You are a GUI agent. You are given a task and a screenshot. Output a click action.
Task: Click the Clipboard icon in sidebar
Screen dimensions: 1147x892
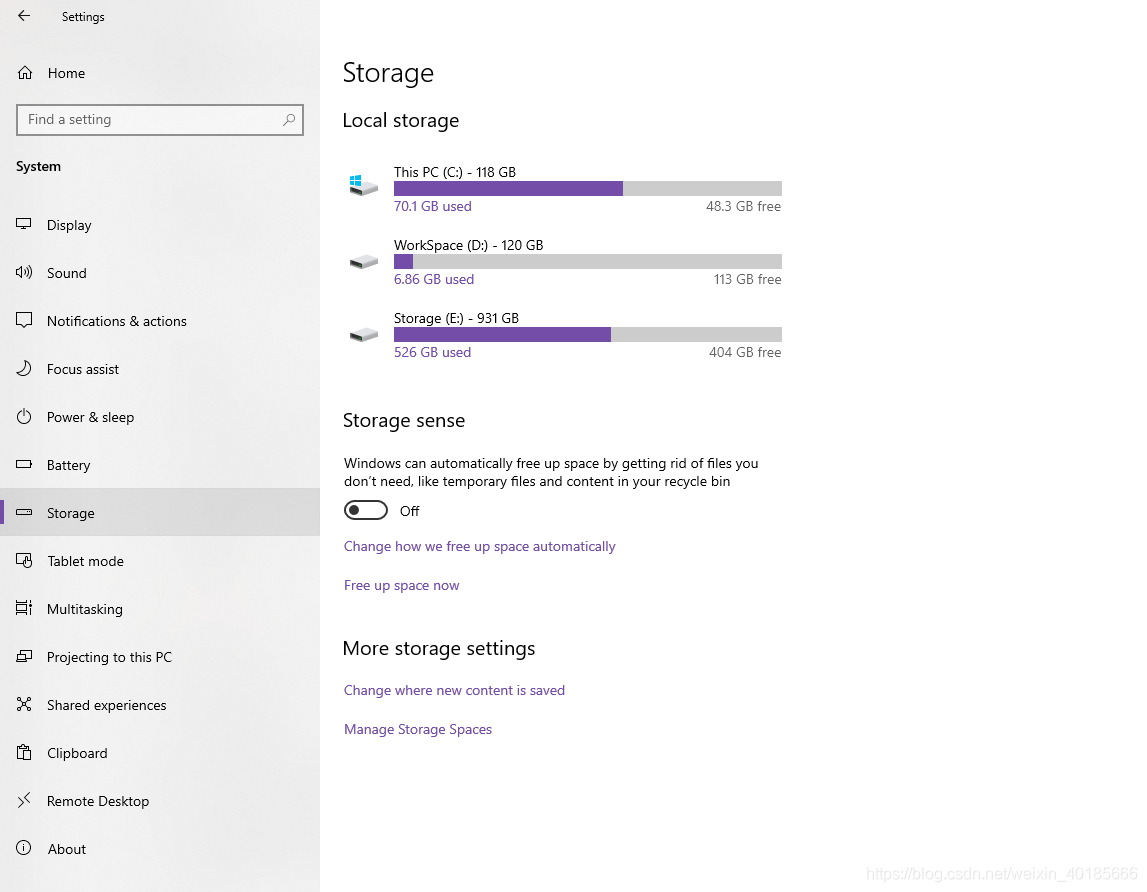click(24, 752)
